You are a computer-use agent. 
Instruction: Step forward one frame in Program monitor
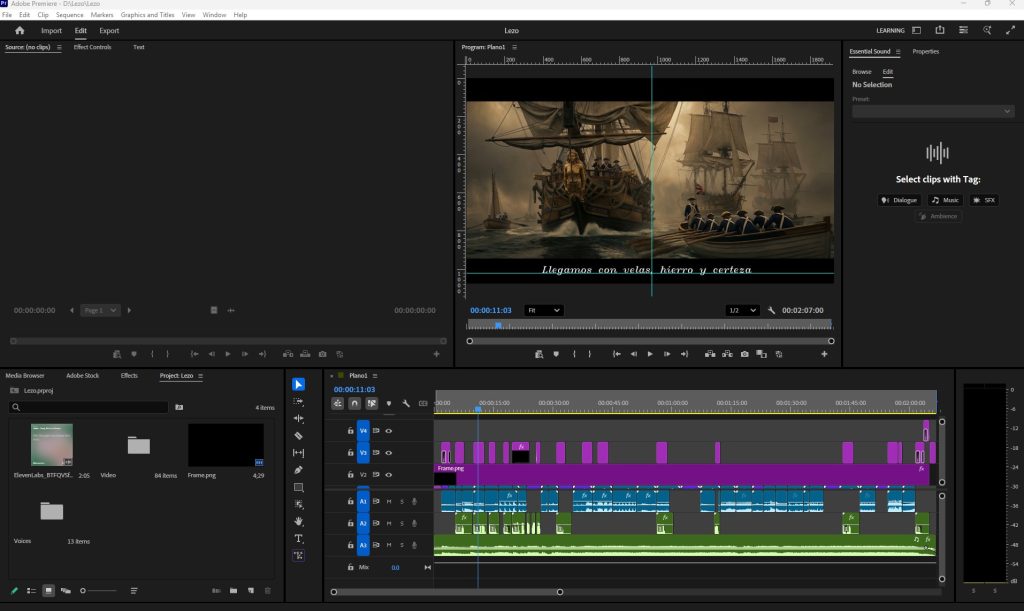click(667, 354)
